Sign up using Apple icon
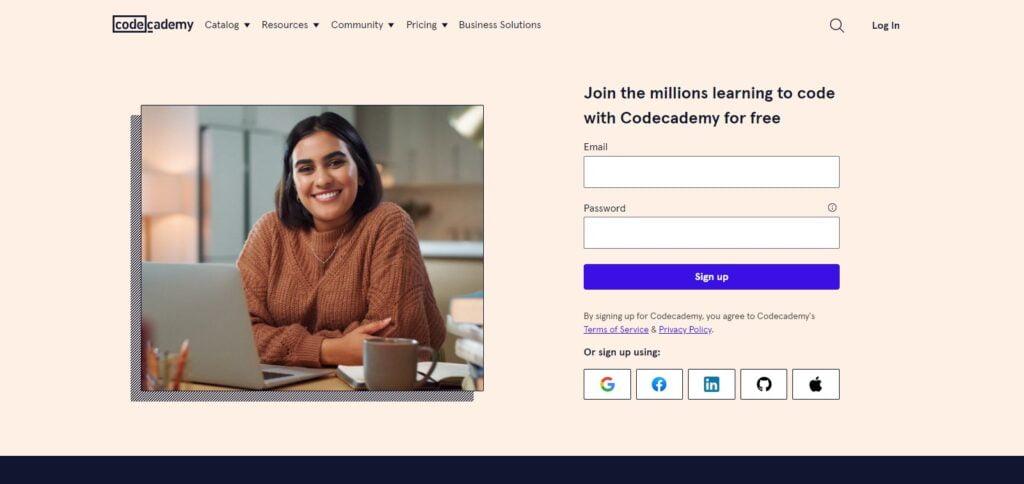Screen dimensions: 1024x484 pyautogui.click(x=816, y=384)
